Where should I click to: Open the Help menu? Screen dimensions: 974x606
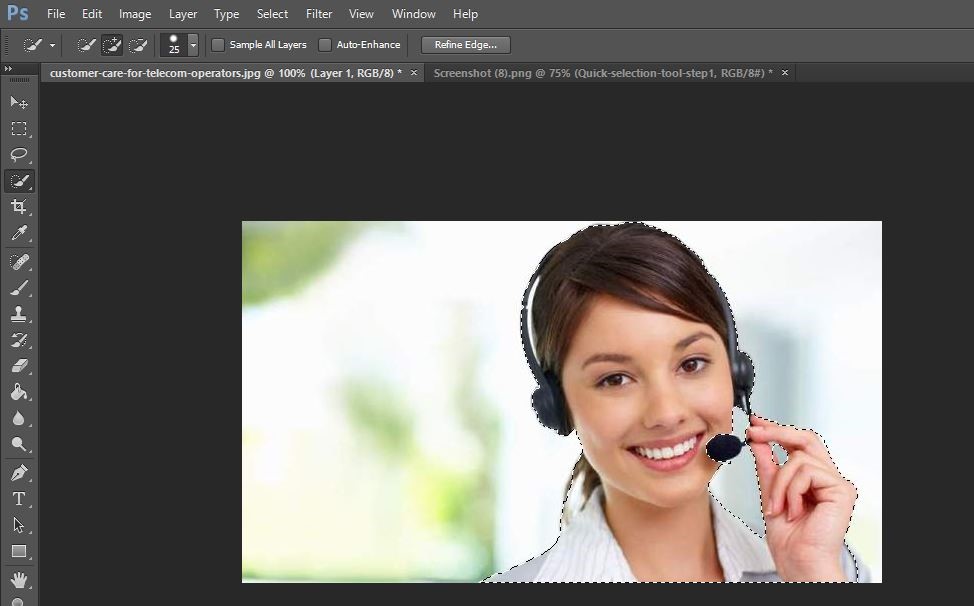click(465, 14)
